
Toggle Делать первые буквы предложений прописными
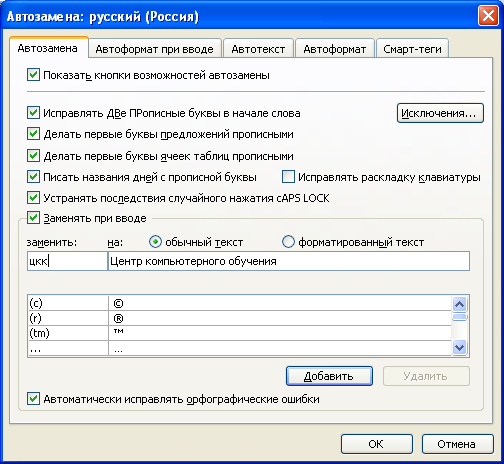point(33,134)
